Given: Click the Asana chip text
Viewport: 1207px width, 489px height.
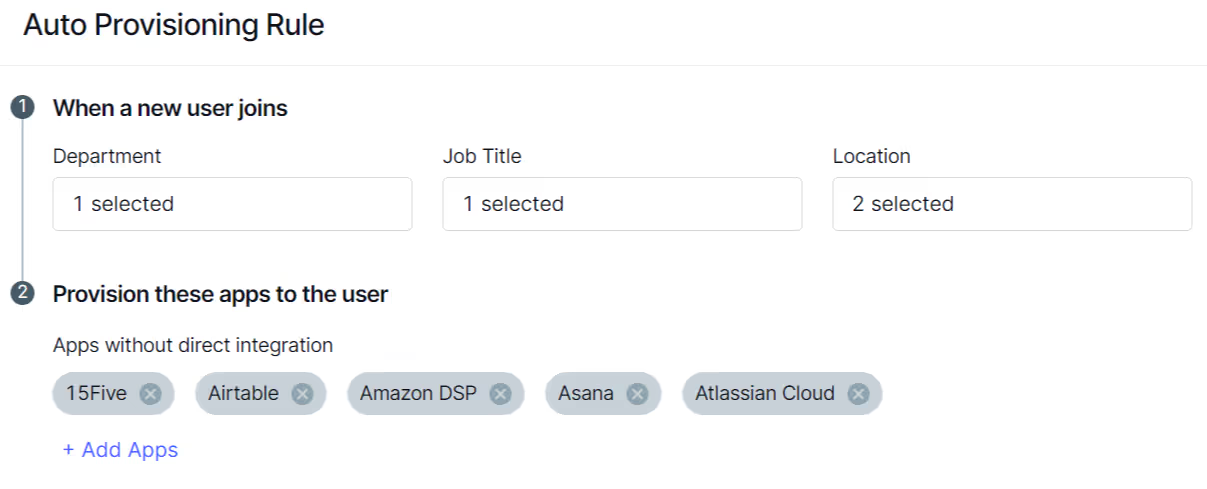Looking at the screenshot, I should [586, 394].
